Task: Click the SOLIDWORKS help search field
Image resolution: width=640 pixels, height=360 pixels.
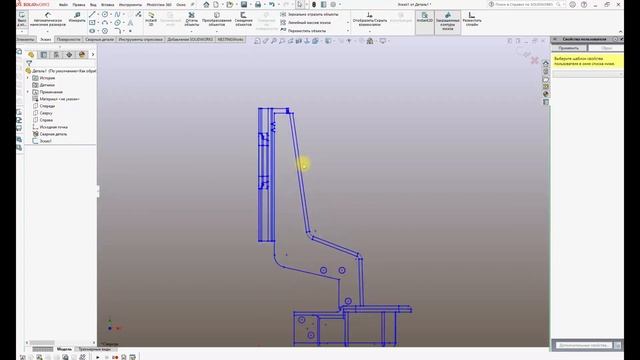Action: tap(524, 4)
